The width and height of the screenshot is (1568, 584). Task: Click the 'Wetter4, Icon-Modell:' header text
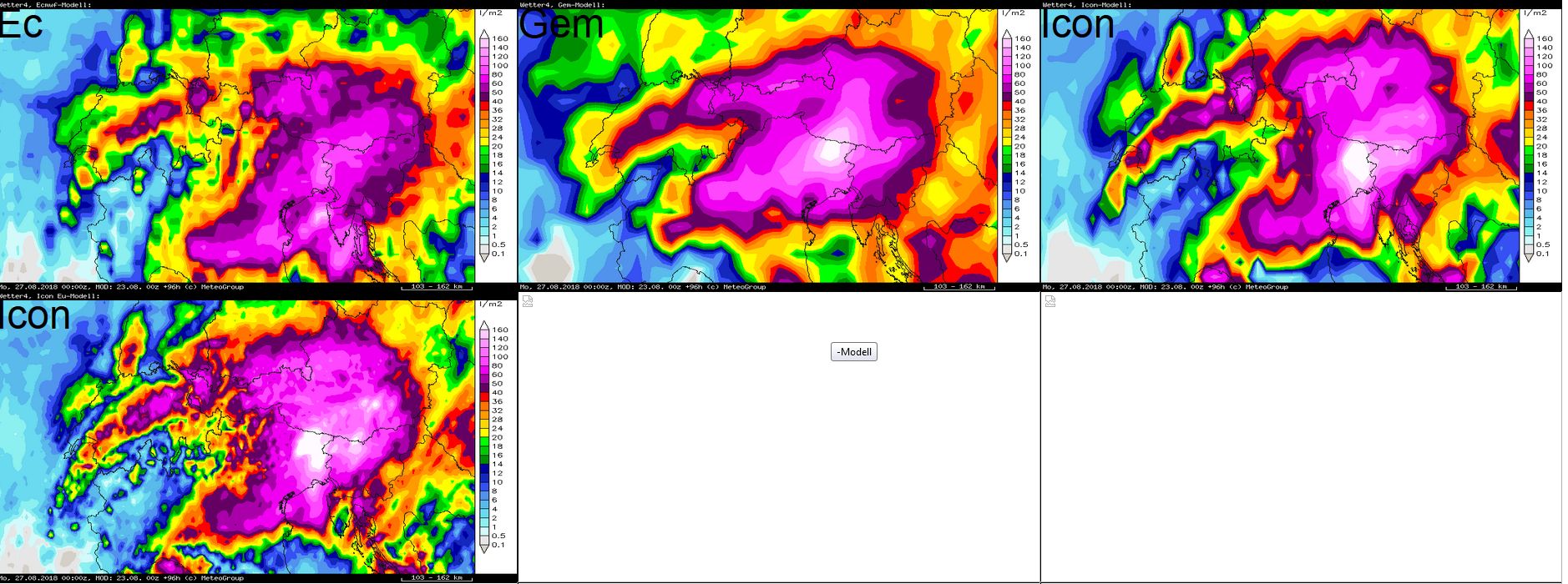point(1087,4)
